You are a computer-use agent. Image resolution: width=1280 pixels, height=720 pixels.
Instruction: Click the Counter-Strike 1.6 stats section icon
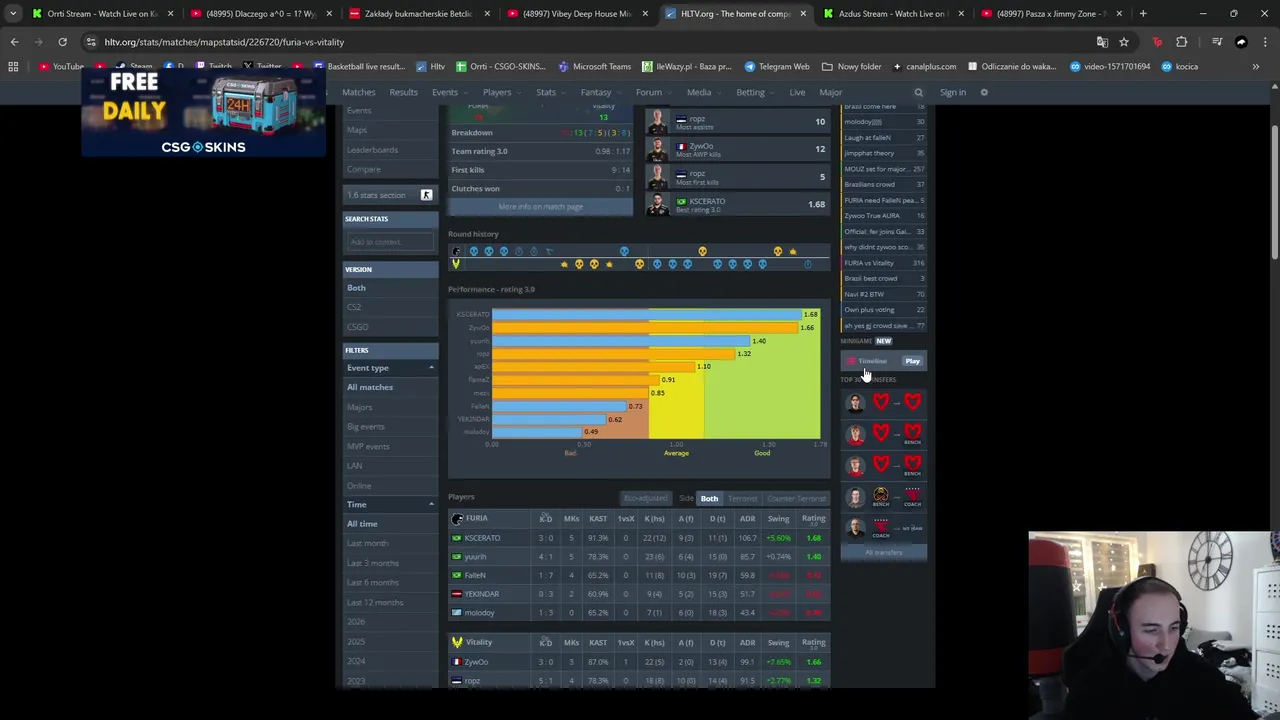coord(426,195)
